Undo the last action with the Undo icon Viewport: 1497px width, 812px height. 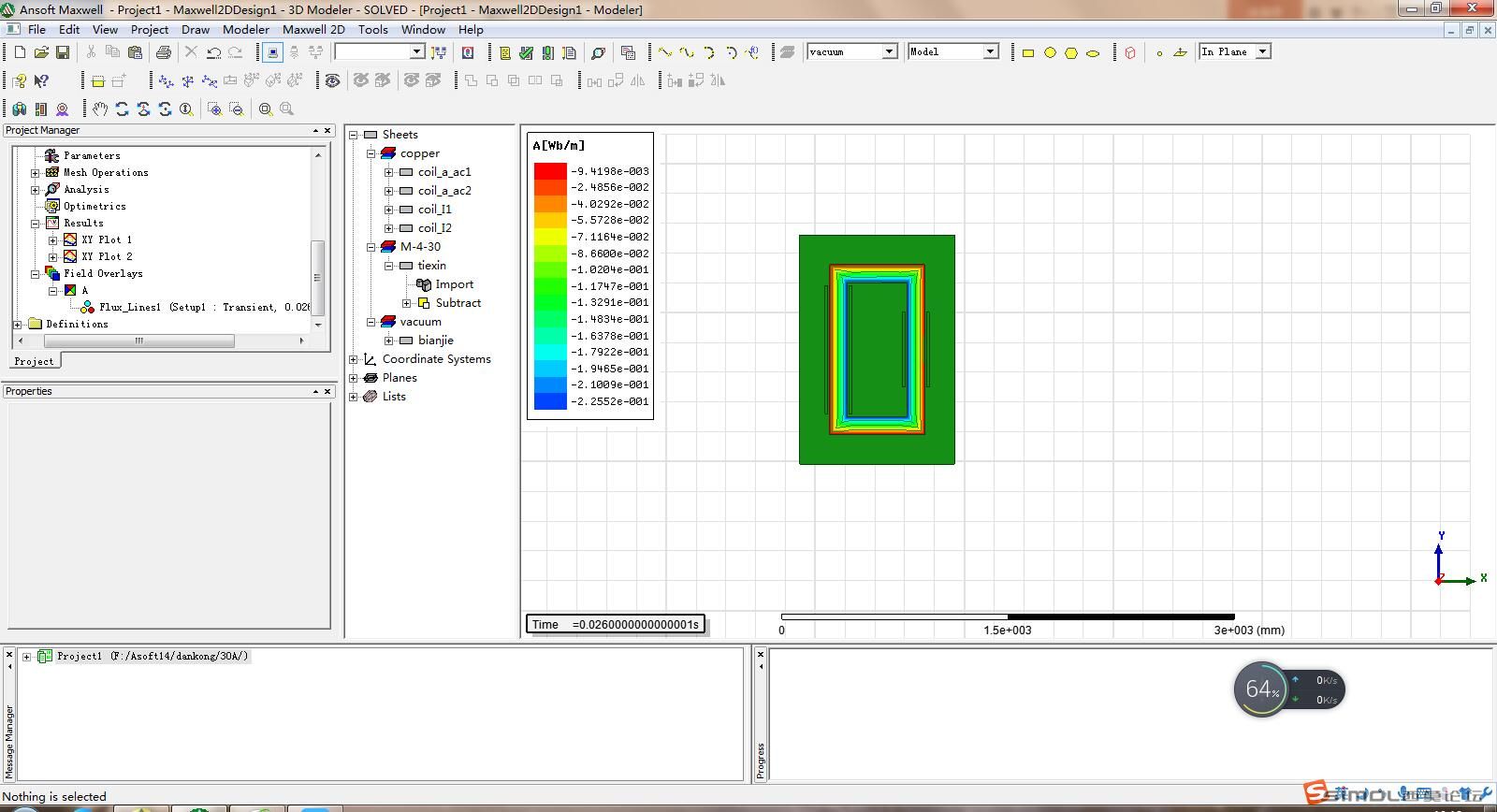point(213,52)
